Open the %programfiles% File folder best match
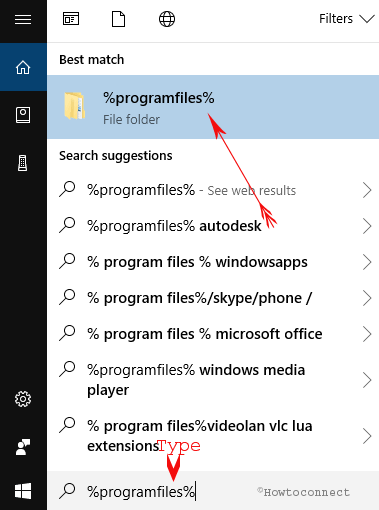This screenshot has height=510, width=379. (213, 107)
